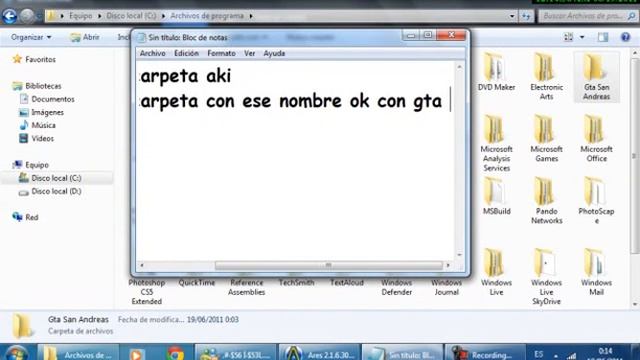The width and height of the screenshot is (640, 360).
Task: Open the Microsoft Games folder
Action: [x=546, y=139]
